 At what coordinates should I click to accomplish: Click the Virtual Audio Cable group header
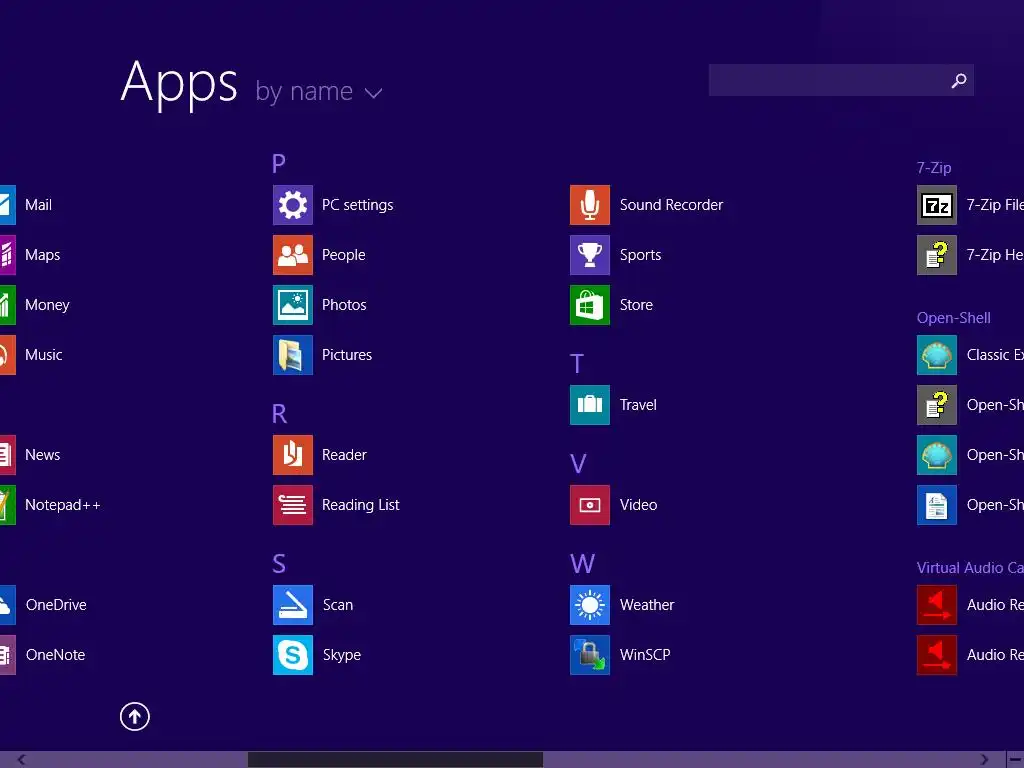coord(970,568)
